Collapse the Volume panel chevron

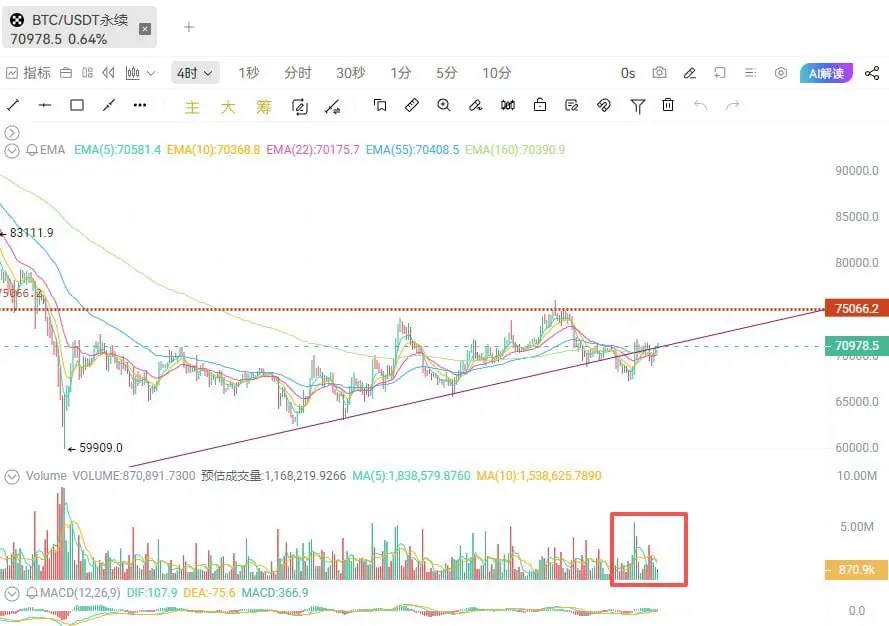[12, 476]
